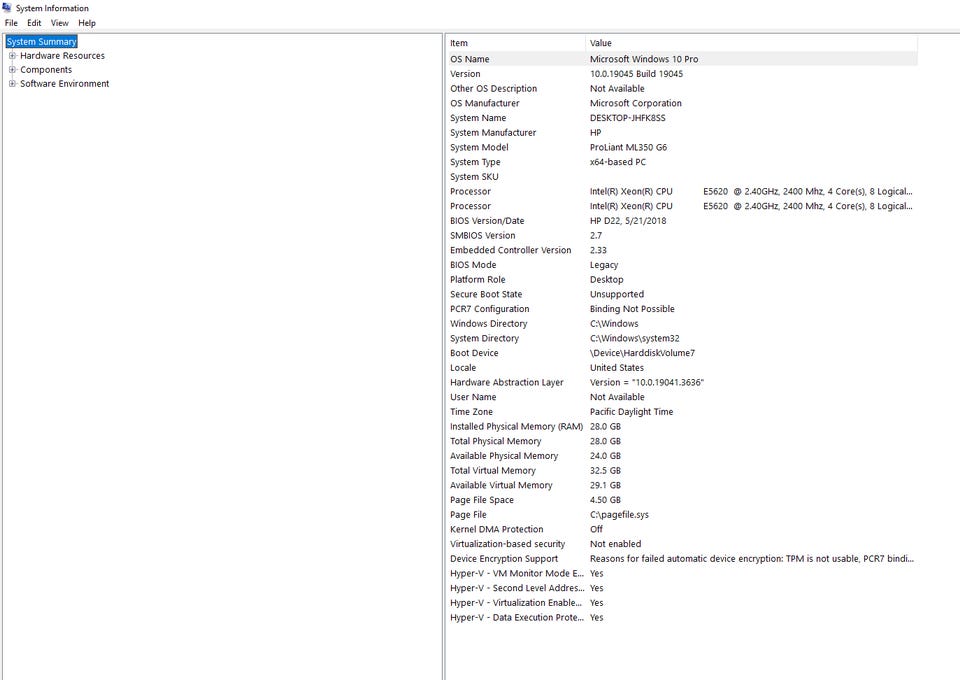
Task: Click the System Manufacturer label
Action: (493, 133)
